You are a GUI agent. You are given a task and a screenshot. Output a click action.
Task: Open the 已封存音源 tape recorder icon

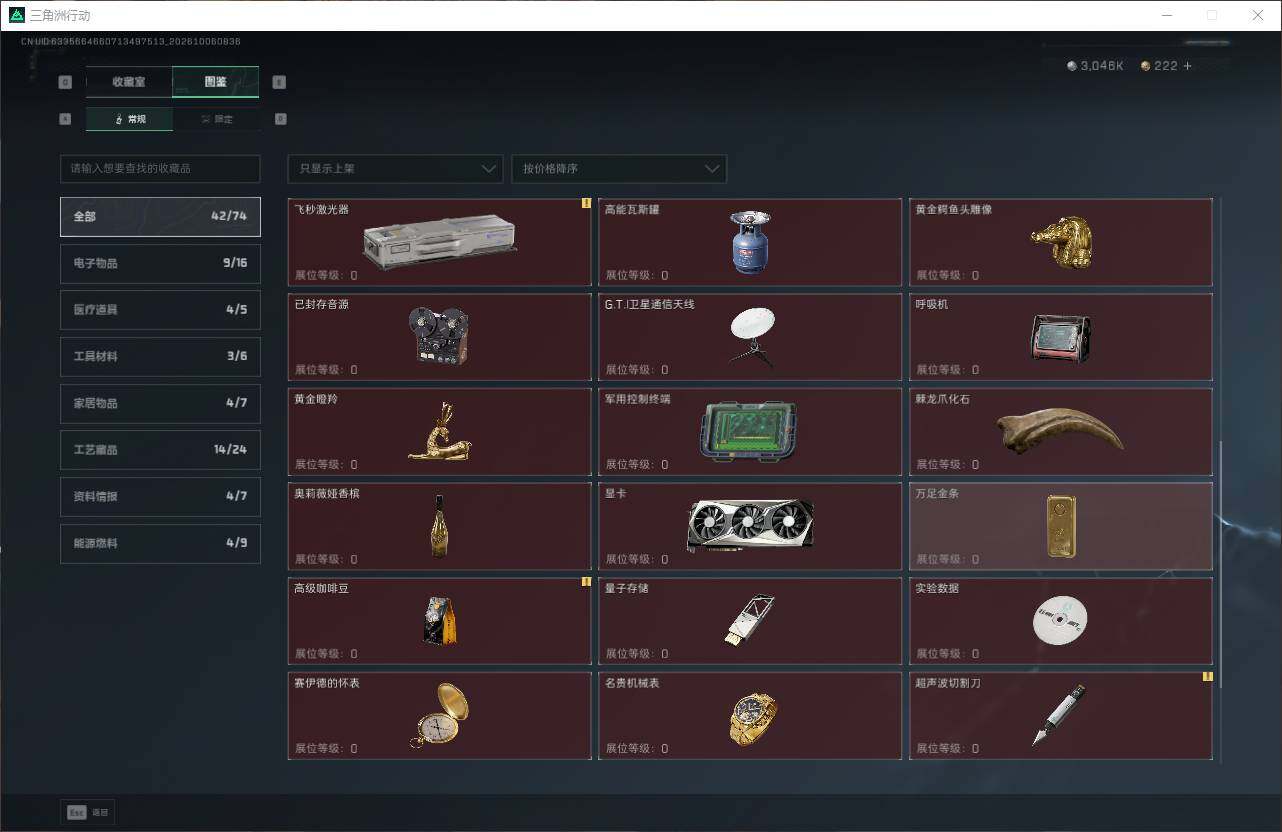pos(439,336)
